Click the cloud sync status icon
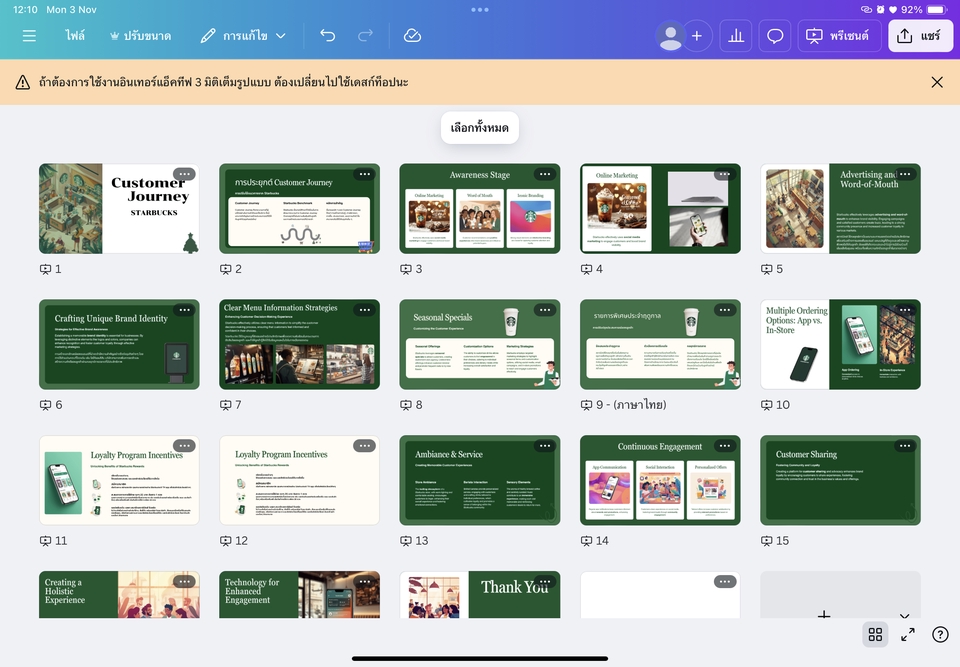This screenshot has width=960, height=667. 412,36
